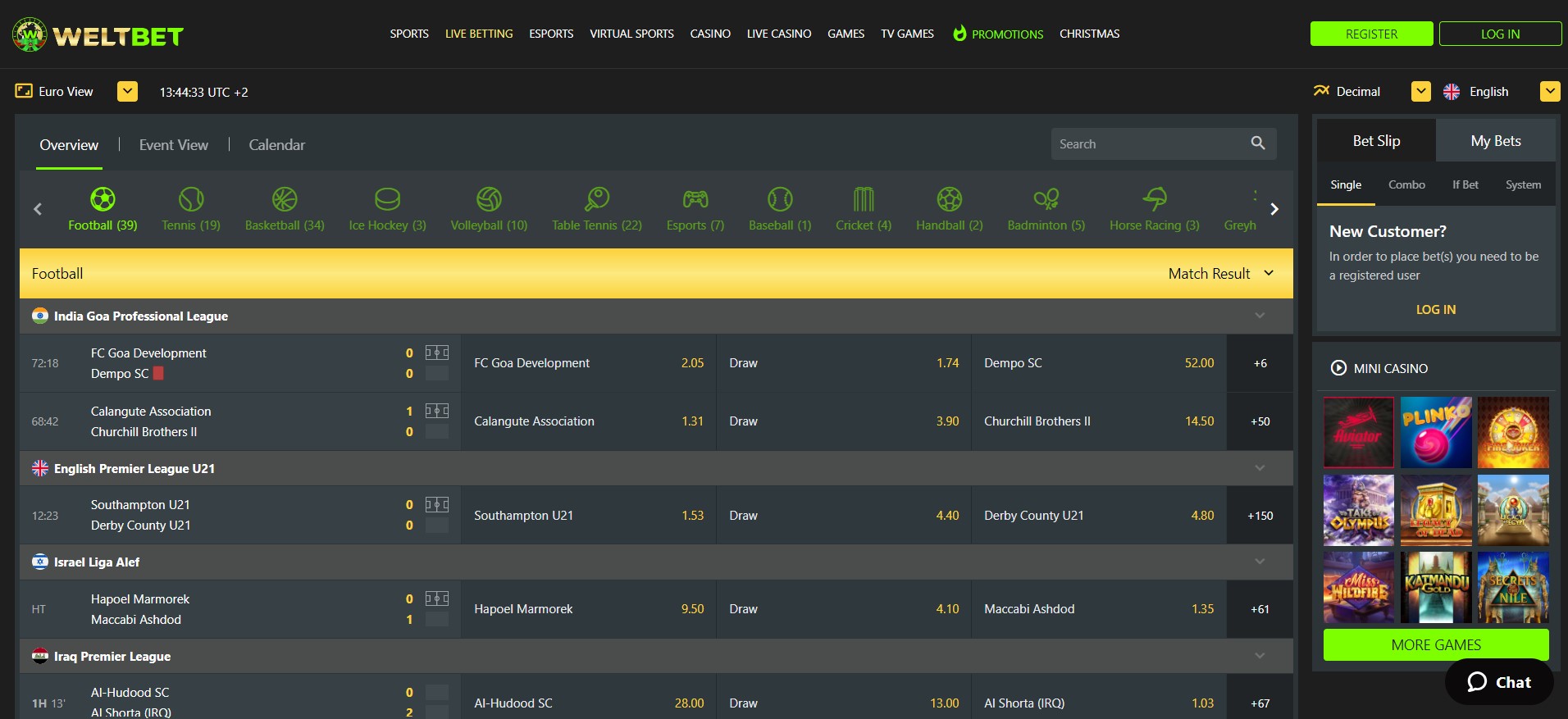Open Christmas in top menu
1568x719 pixels.
pos(1089,34)
